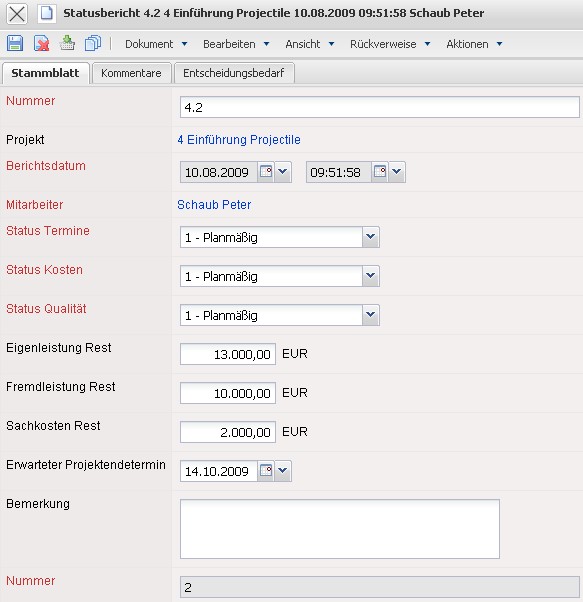The height and width of the screenshot is (602, 583).
Task: Open the Schaub Peter employee link
Action: (214, 205)
